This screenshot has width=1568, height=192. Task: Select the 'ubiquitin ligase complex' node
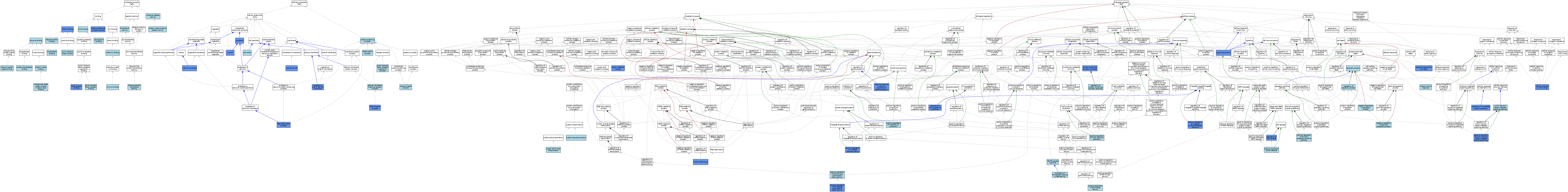tap(406, 87)
